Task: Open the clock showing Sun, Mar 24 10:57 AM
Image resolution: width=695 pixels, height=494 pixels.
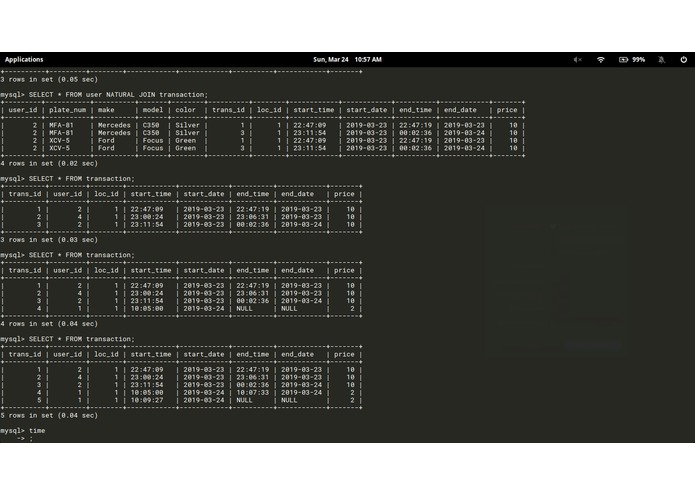Action: click(x=347, y=59)
